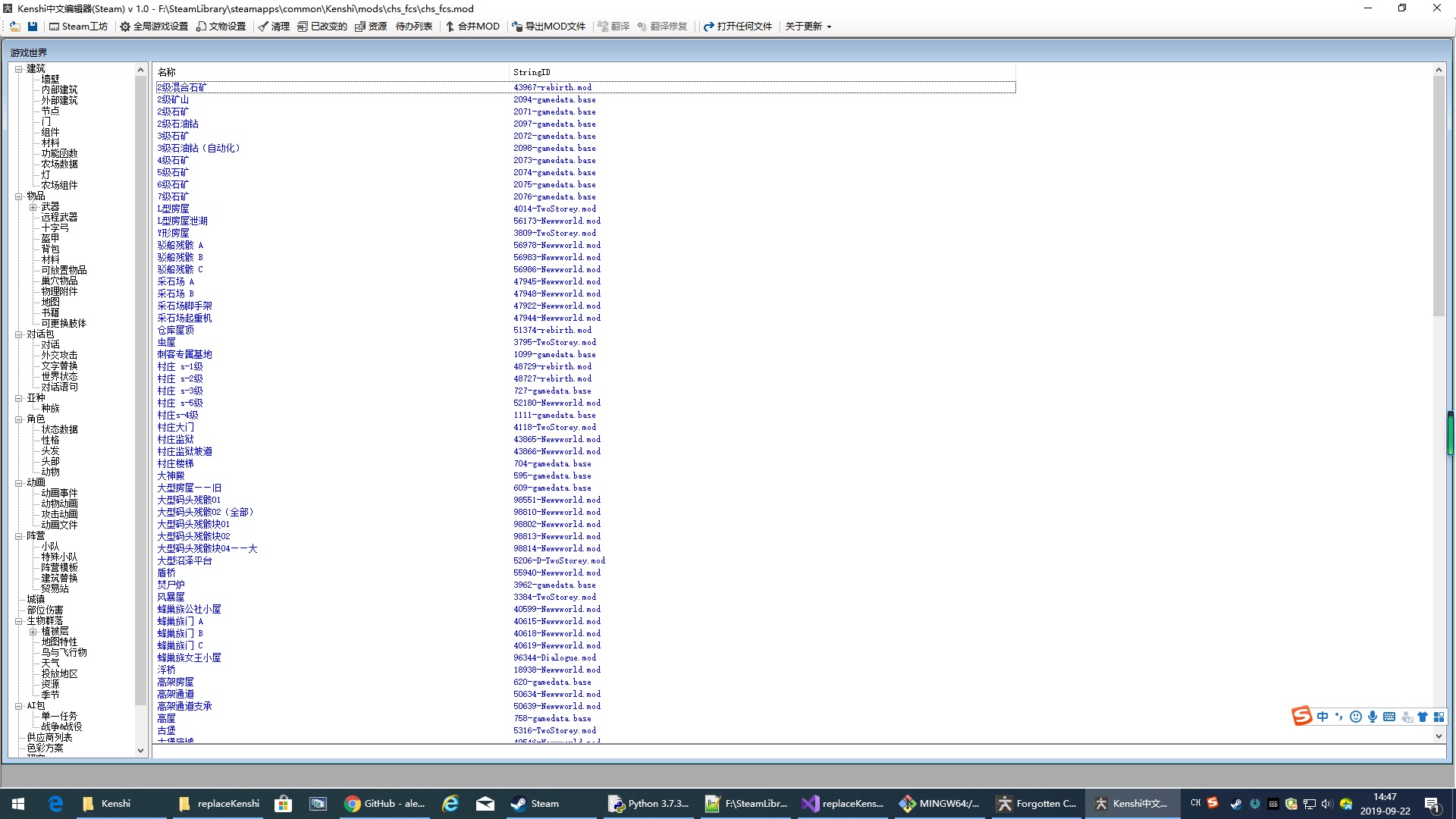Click the open file folder icon

tap(14, 26)
